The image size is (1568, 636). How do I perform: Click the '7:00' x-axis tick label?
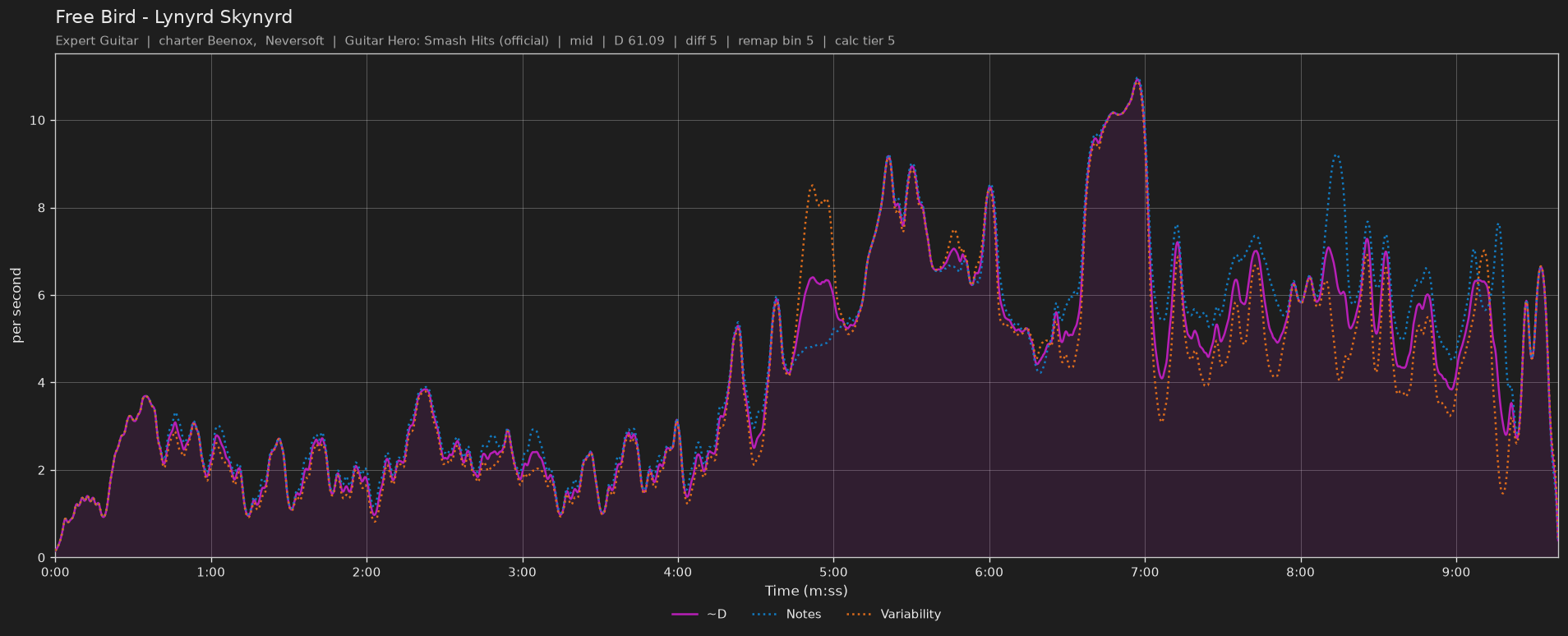pos(1145,572)
